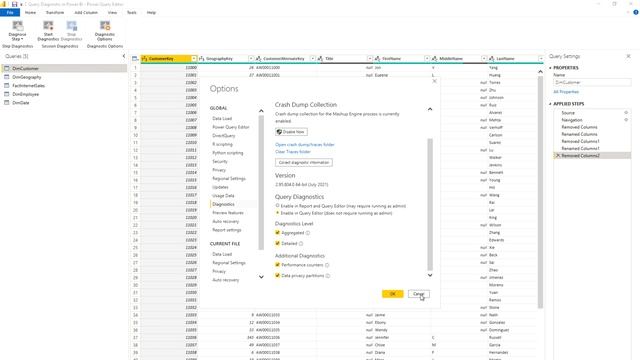Click the FactInternetSales query table icon
Viewport: 640px width, 360px height.
pyautogui.click(x=7, y=85)
